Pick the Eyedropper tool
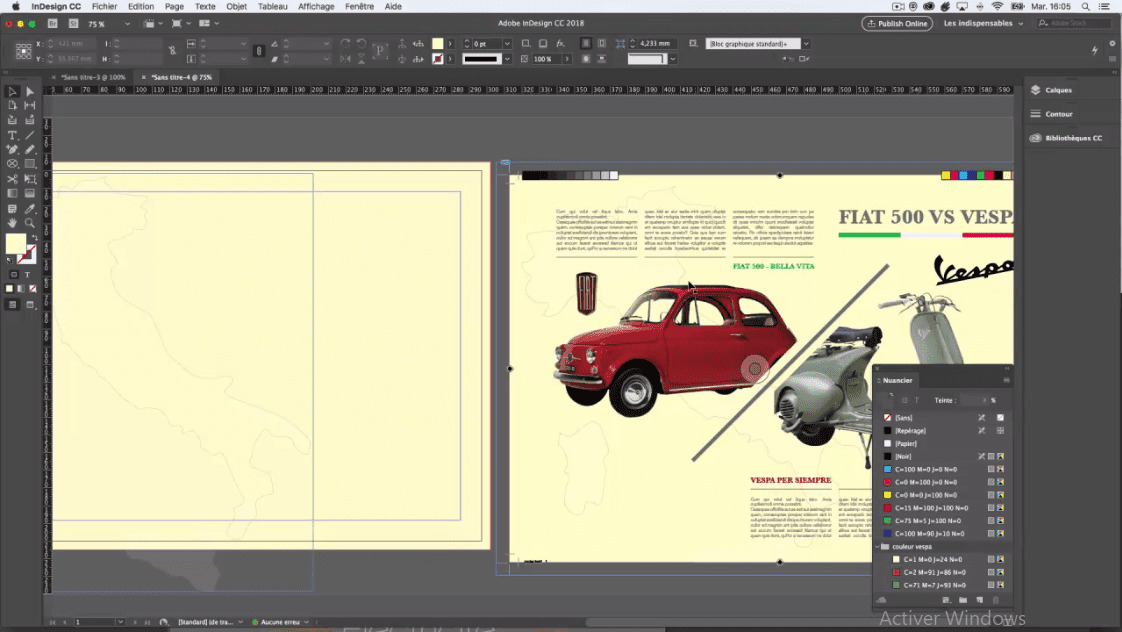Image resolution: width=1122 pixels, height=632 pixels. 29,208
